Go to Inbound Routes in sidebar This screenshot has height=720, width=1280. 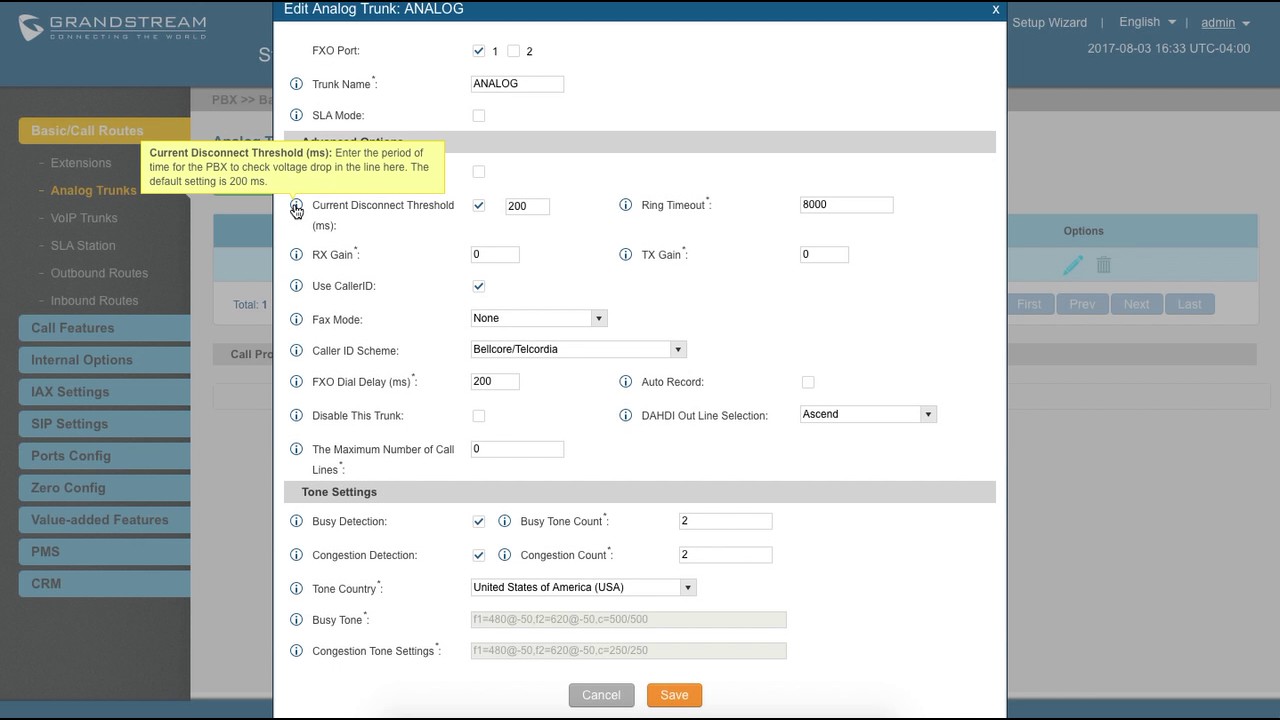pyautogui.click(x=95, y=300)
